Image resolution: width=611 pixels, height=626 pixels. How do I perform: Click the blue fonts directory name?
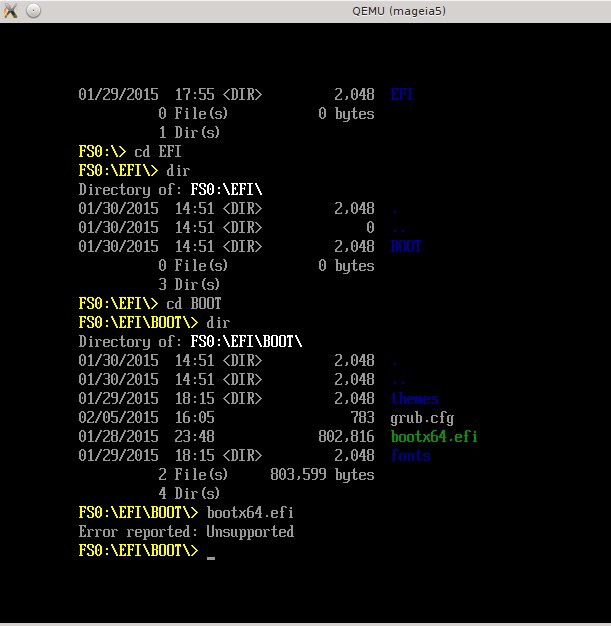tap(410, 456)
